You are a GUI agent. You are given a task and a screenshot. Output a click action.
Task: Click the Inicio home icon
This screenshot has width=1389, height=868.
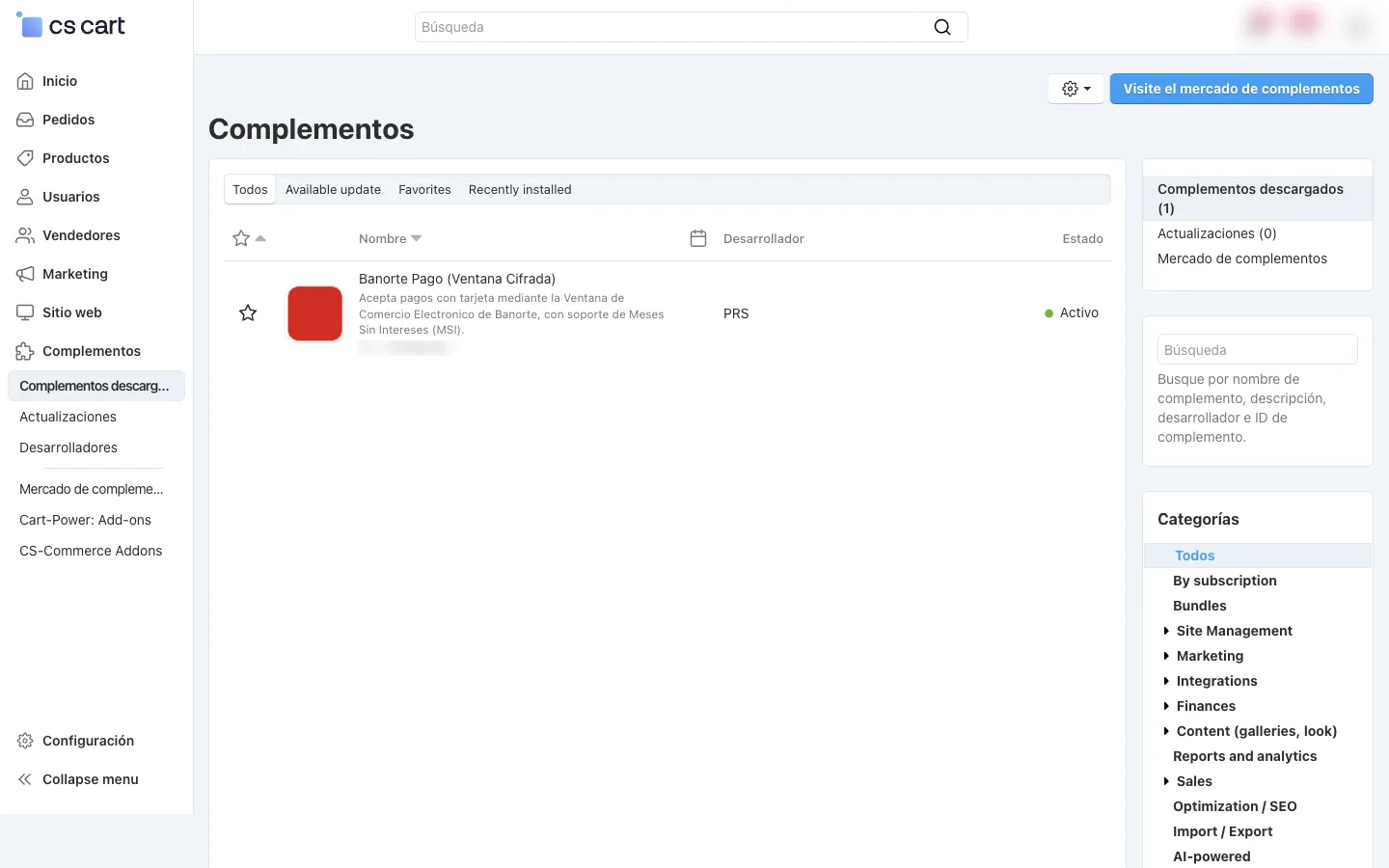tap(25, 81)
